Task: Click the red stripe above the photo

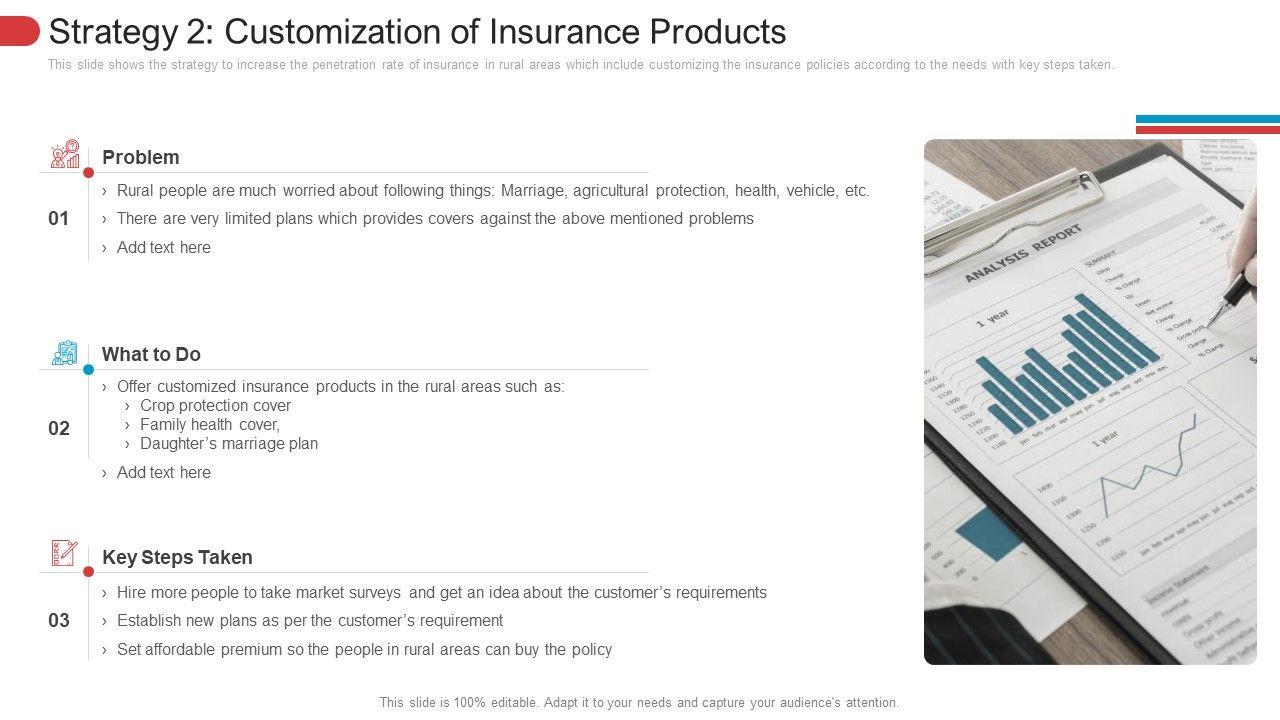Action: (x=1207, y=129)
